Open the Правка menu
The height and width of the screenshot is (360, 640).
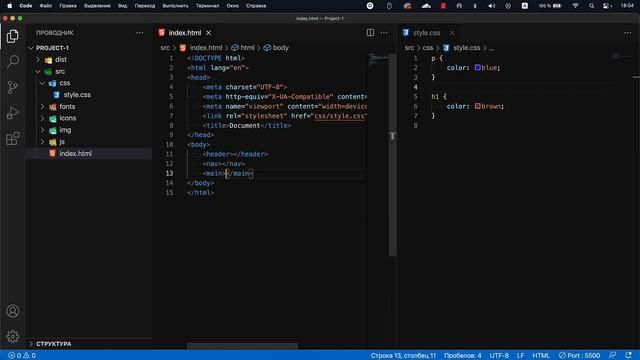click(x=68, y=6)
